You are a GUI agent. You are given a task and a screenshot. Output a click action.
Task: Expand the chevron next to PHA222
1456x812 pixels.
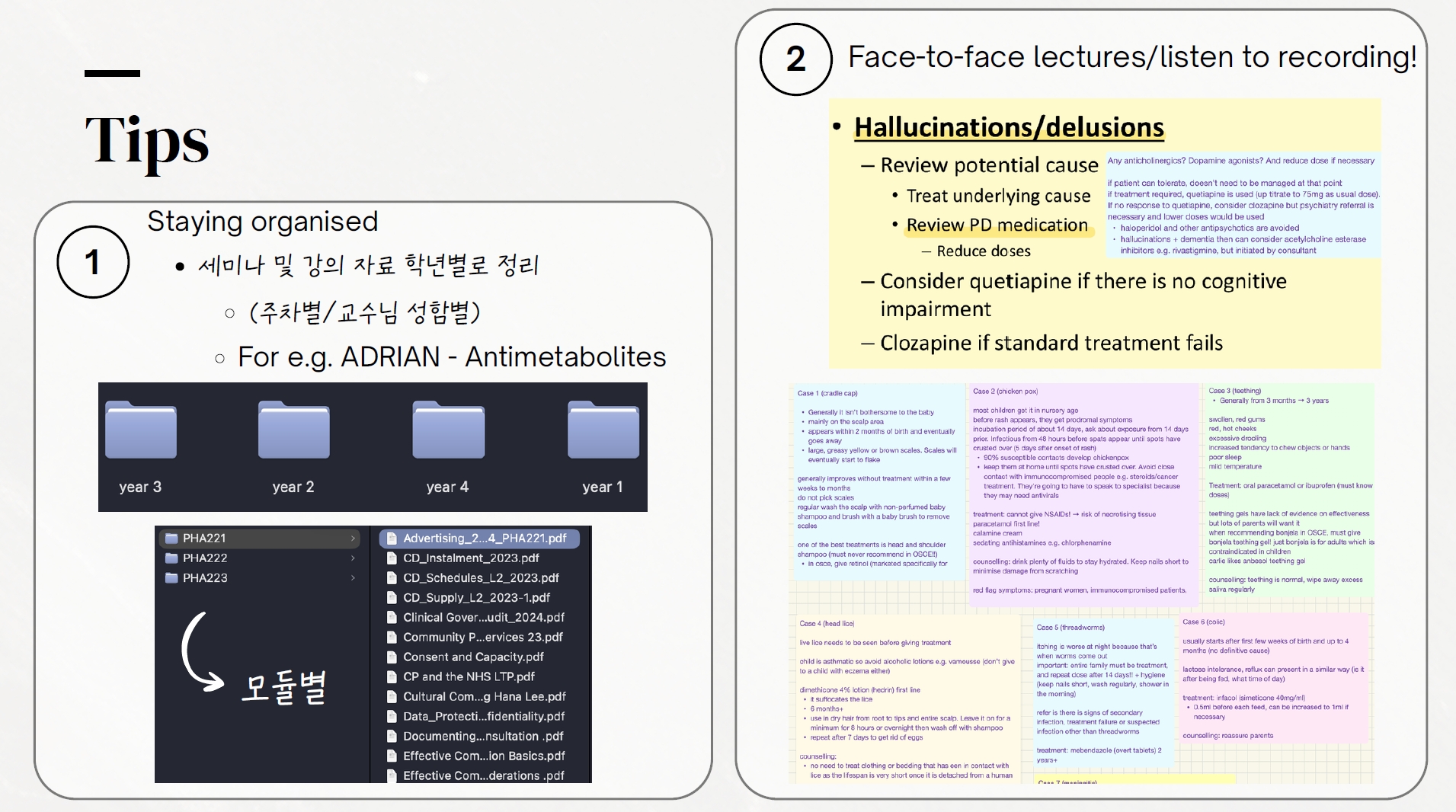(353, 558)
